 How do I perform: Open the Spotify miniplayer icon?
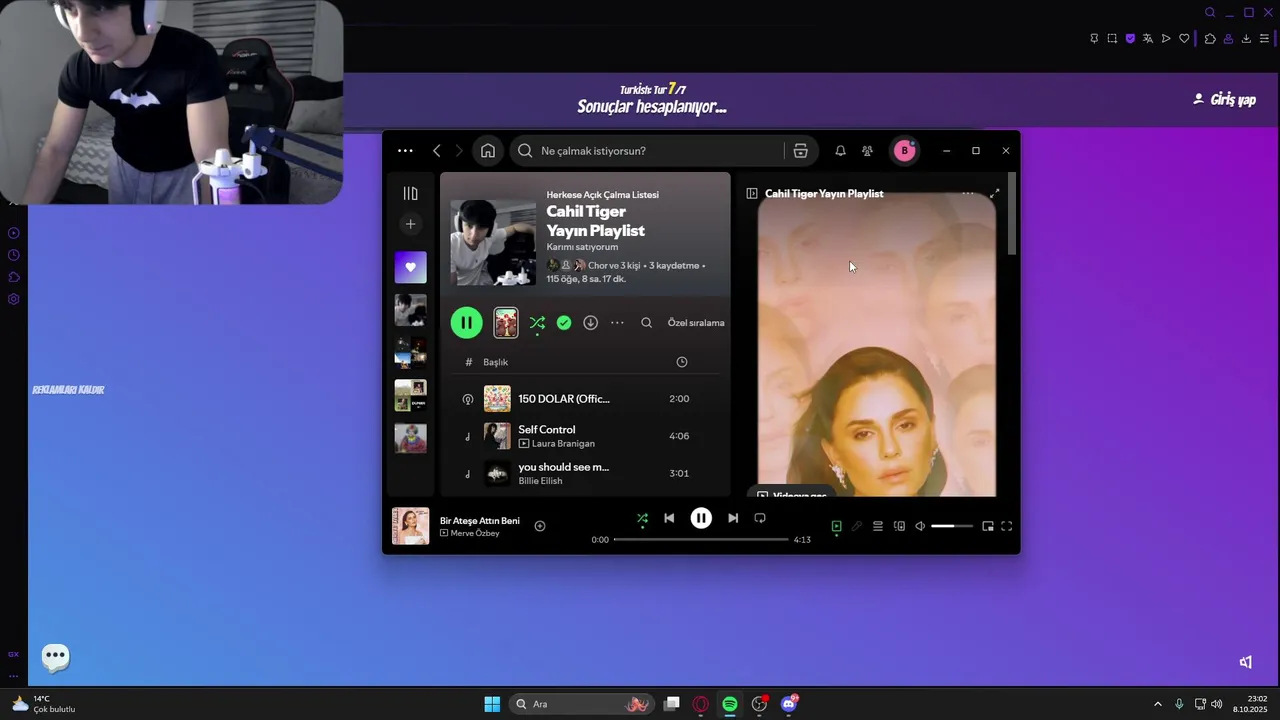pyautogui.click(x=988, y=526)
